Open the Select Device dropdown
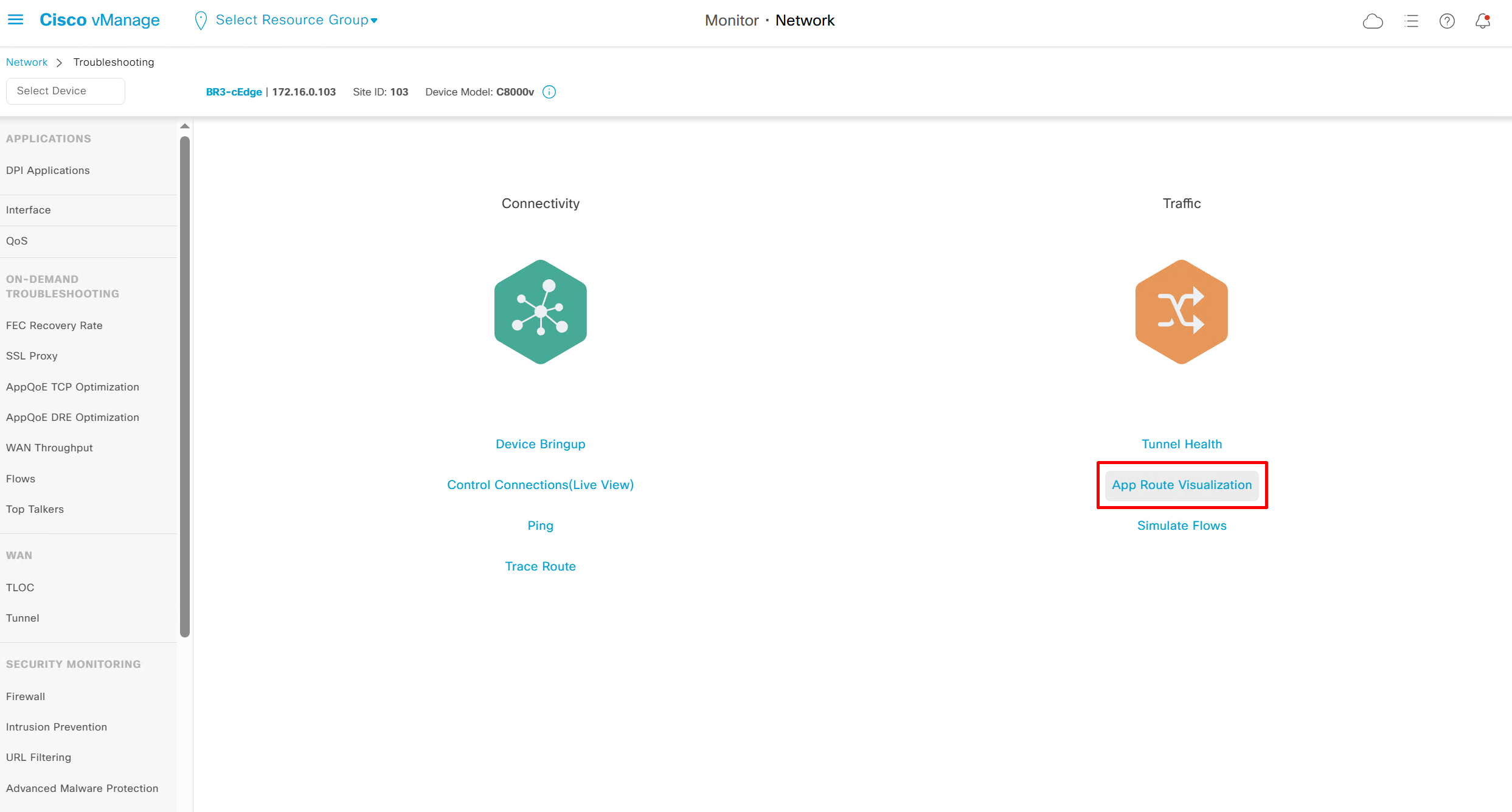Screen dimensions: 1512x812 (65, 91)
